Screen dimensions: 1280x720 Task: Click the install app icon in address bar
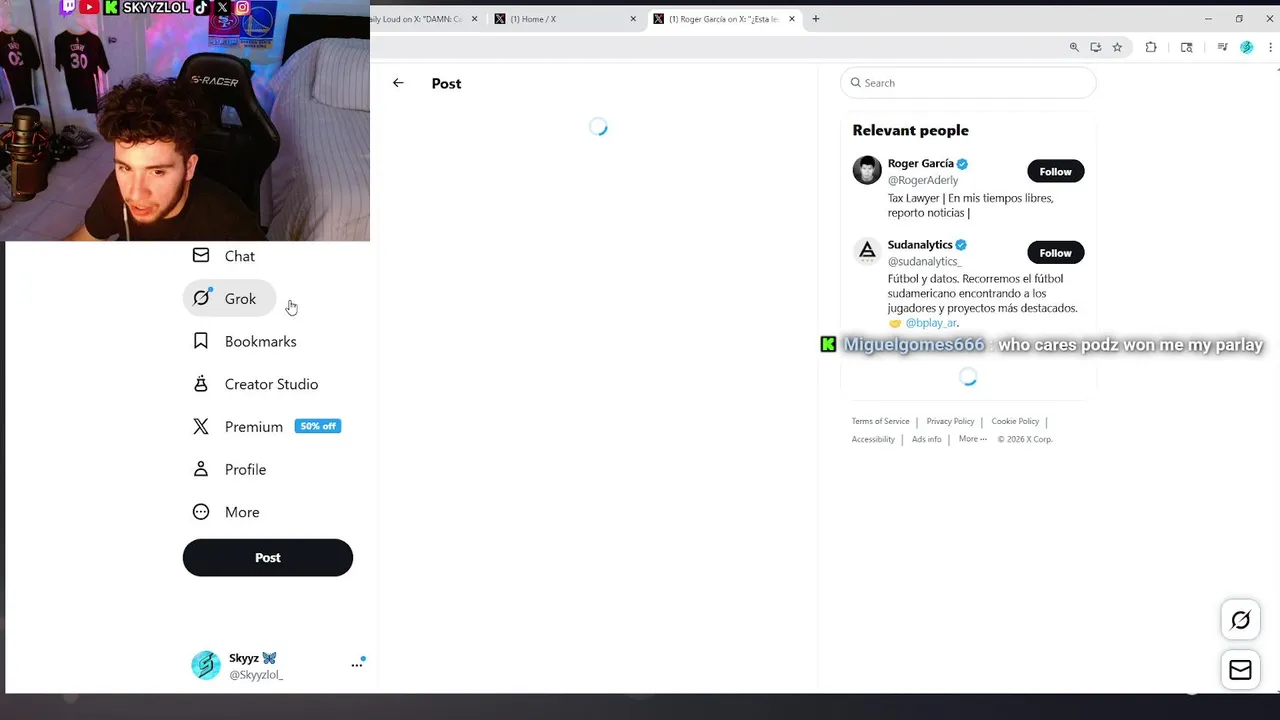pos(1096,47)
